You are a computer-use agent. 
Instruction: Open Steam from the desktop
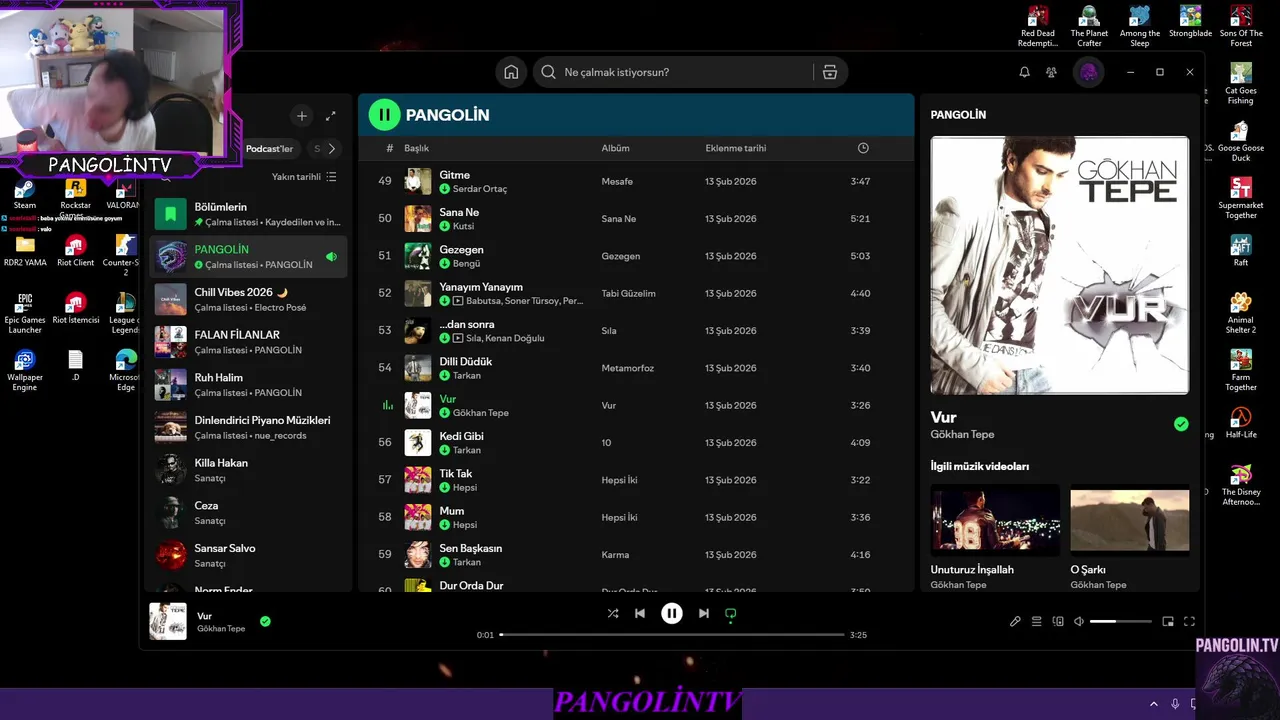[25, 193]
